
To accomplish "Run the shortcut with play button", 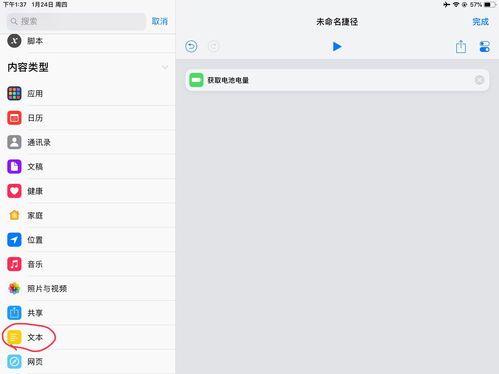I will coord(337,47).
